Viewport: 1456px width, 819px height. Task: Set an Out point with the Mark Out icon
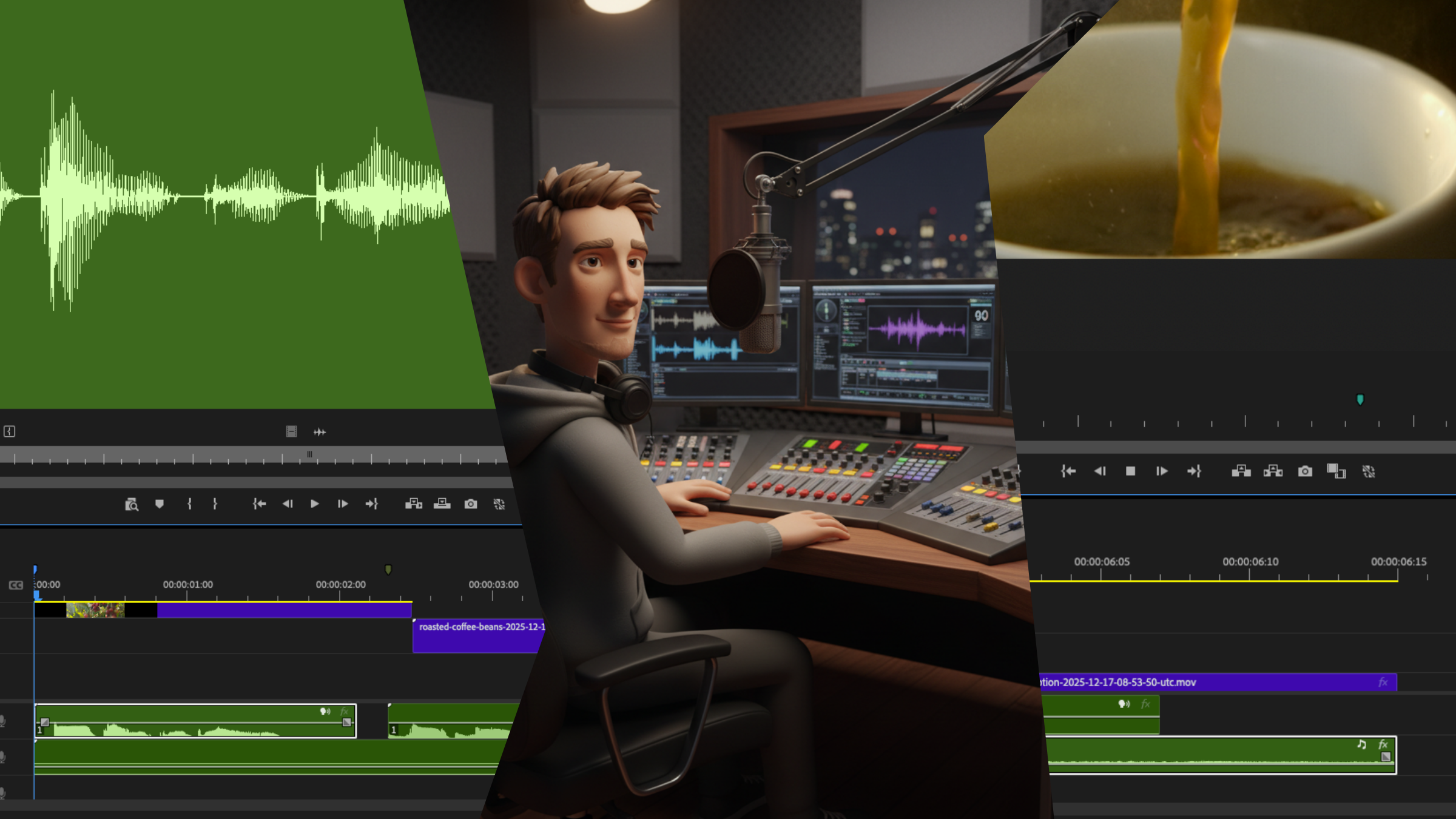215,504
